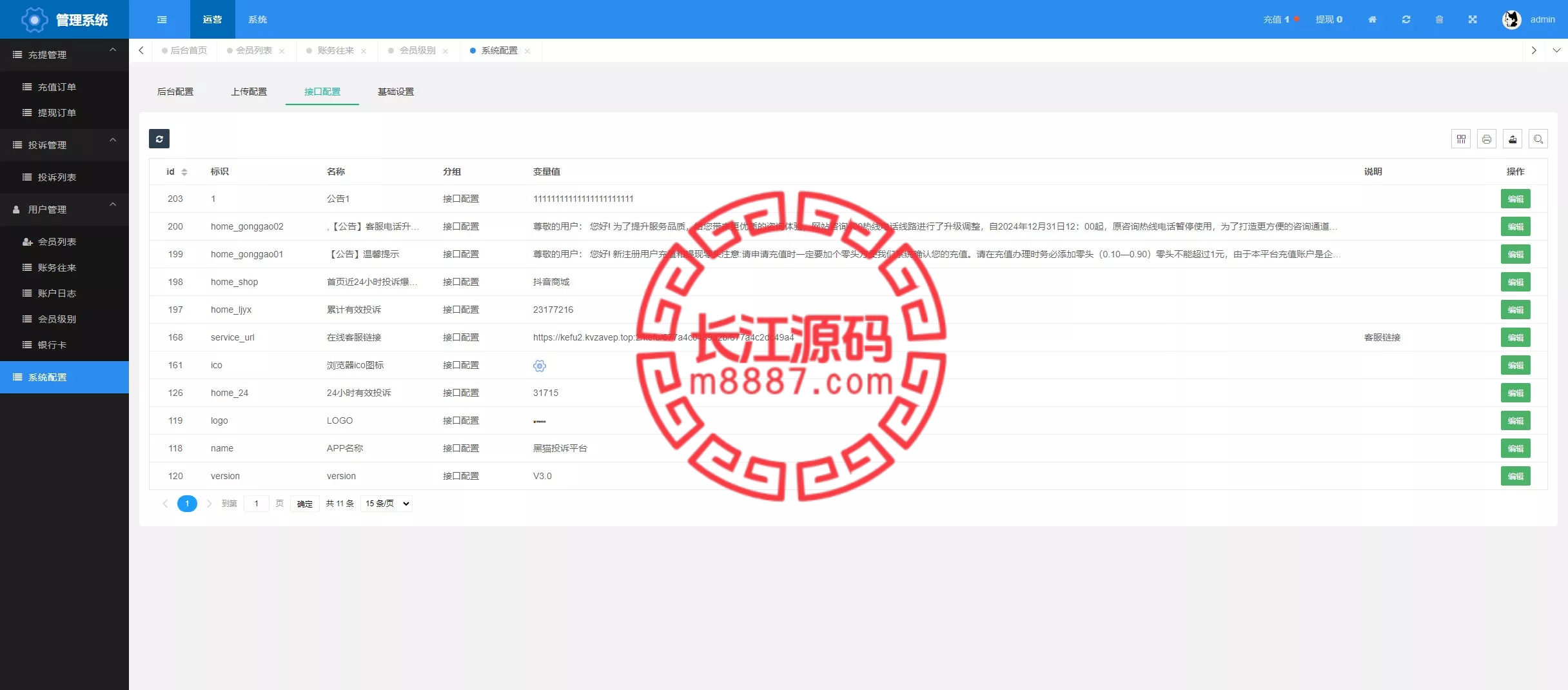This screenshot has width=1568, height=690.
Task: Click the logo thumbnail in row 119
Action: click(x=540, y=421)
